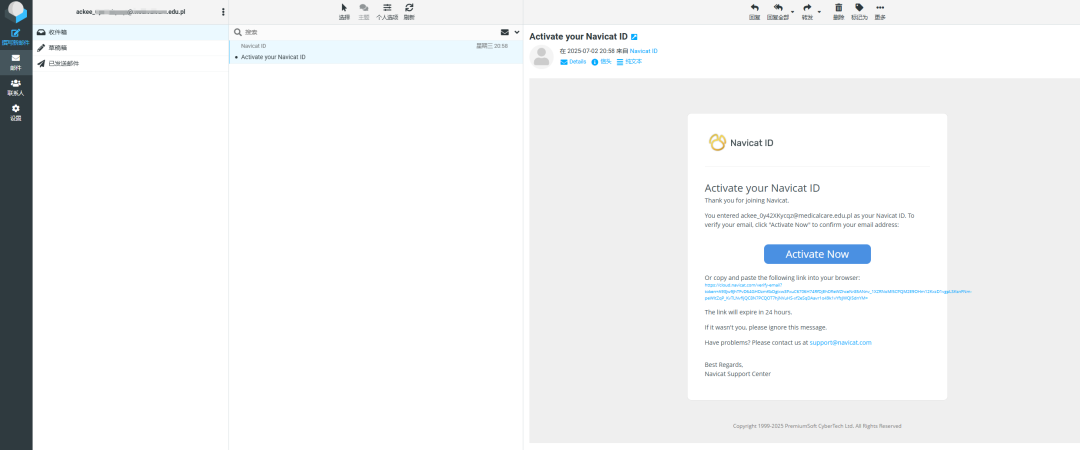Click the Activate Now button
Image resolution: width=1080 pixels, height=450 pixels.
point(817,254)
